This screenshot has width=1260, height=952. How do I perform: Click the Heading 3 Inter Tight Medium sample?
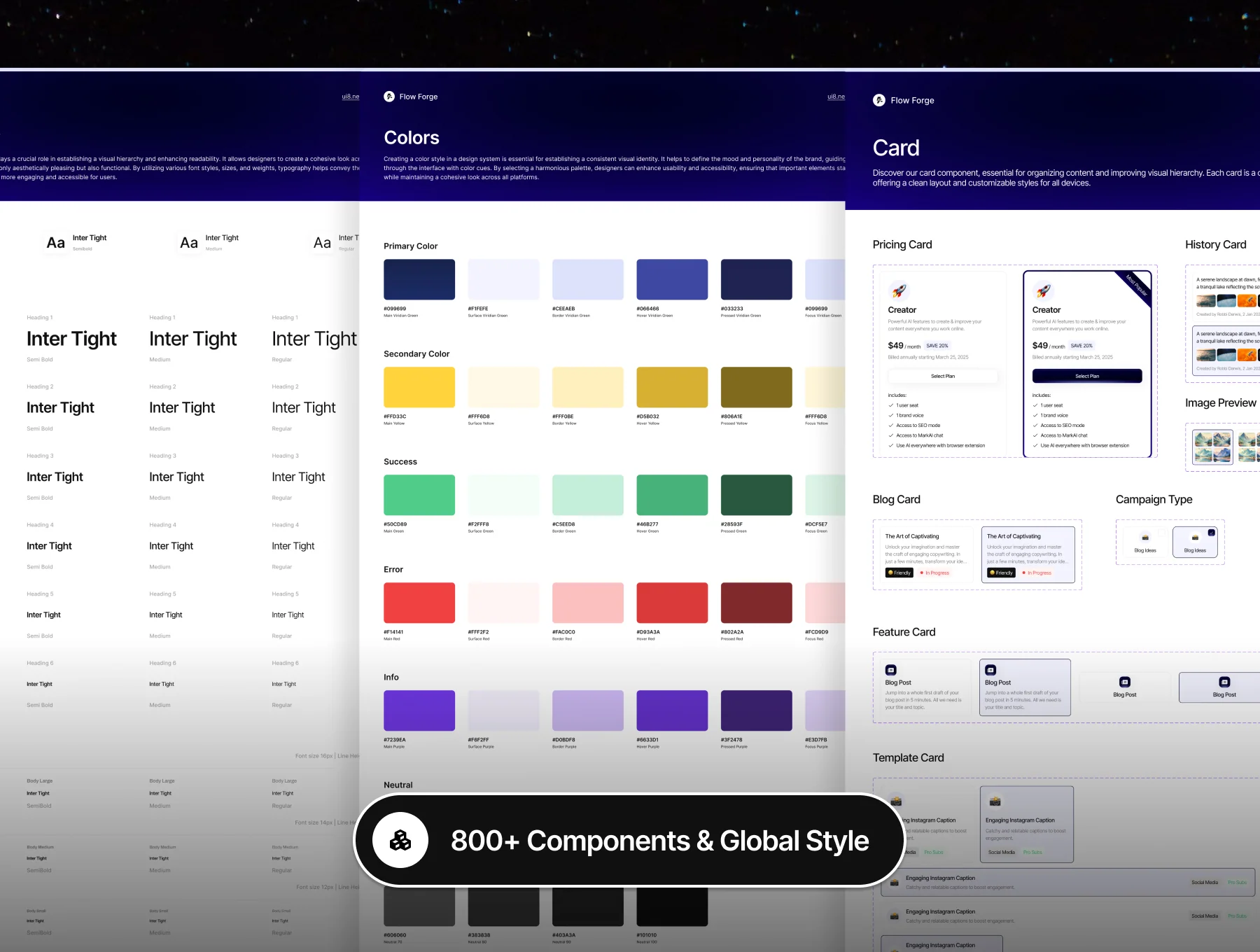click(176, 477)
